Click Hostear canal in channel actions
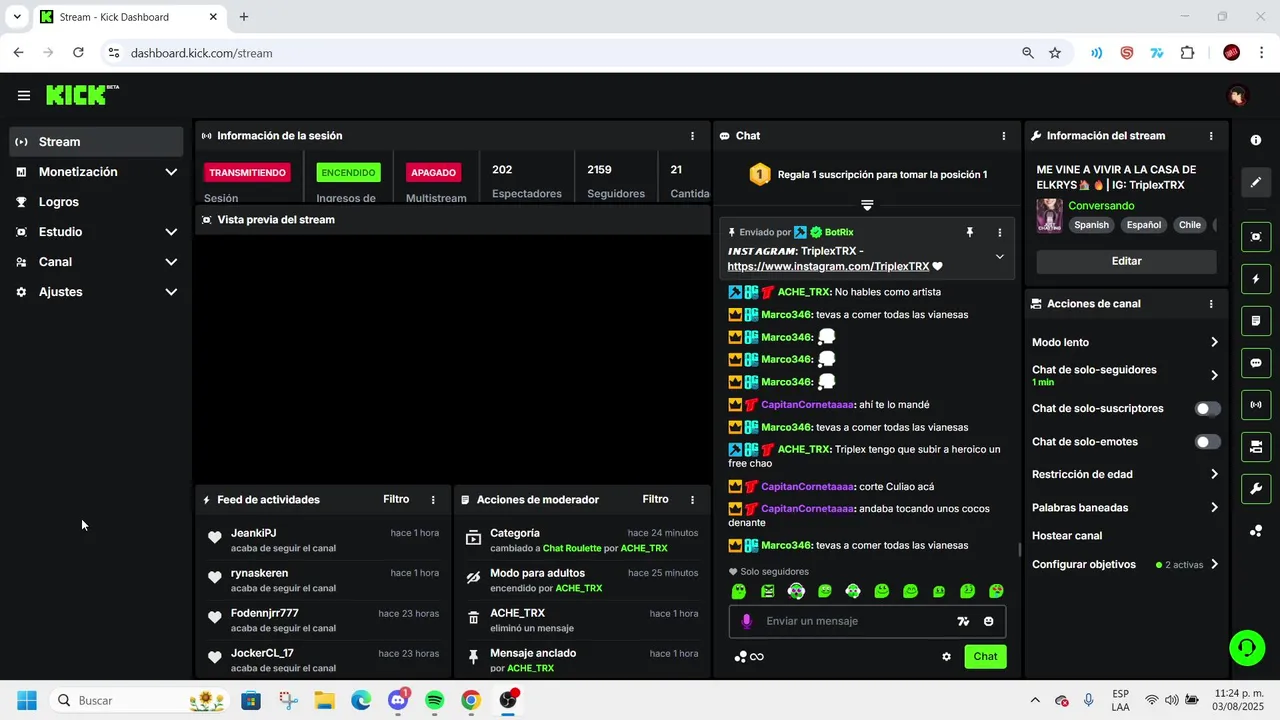 [x=1067, y=536]
